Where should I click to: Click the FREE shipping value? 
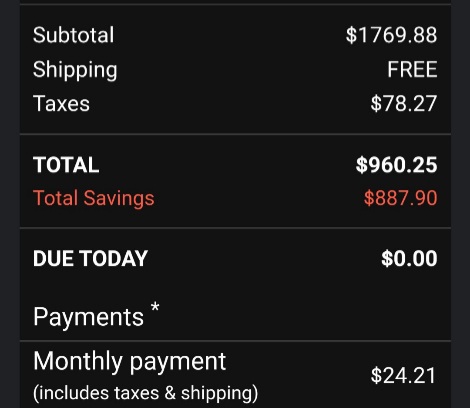click(412, 69)
